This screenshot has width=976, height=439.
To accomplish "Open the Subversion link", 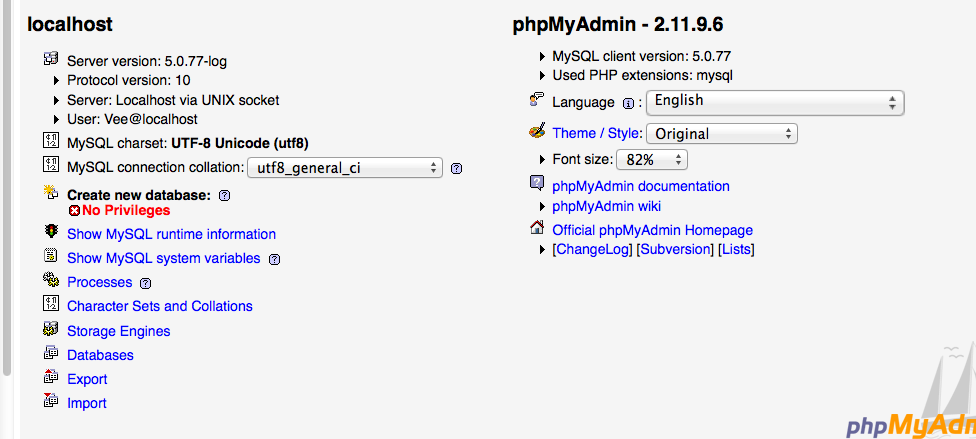I will pos(675,249).
